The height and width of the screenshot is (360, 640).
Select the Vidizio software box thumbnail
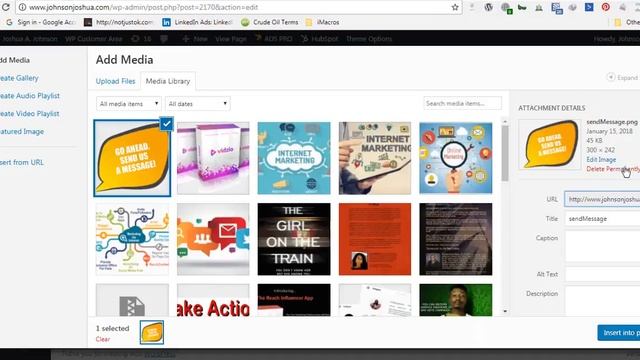coord(213,158)
